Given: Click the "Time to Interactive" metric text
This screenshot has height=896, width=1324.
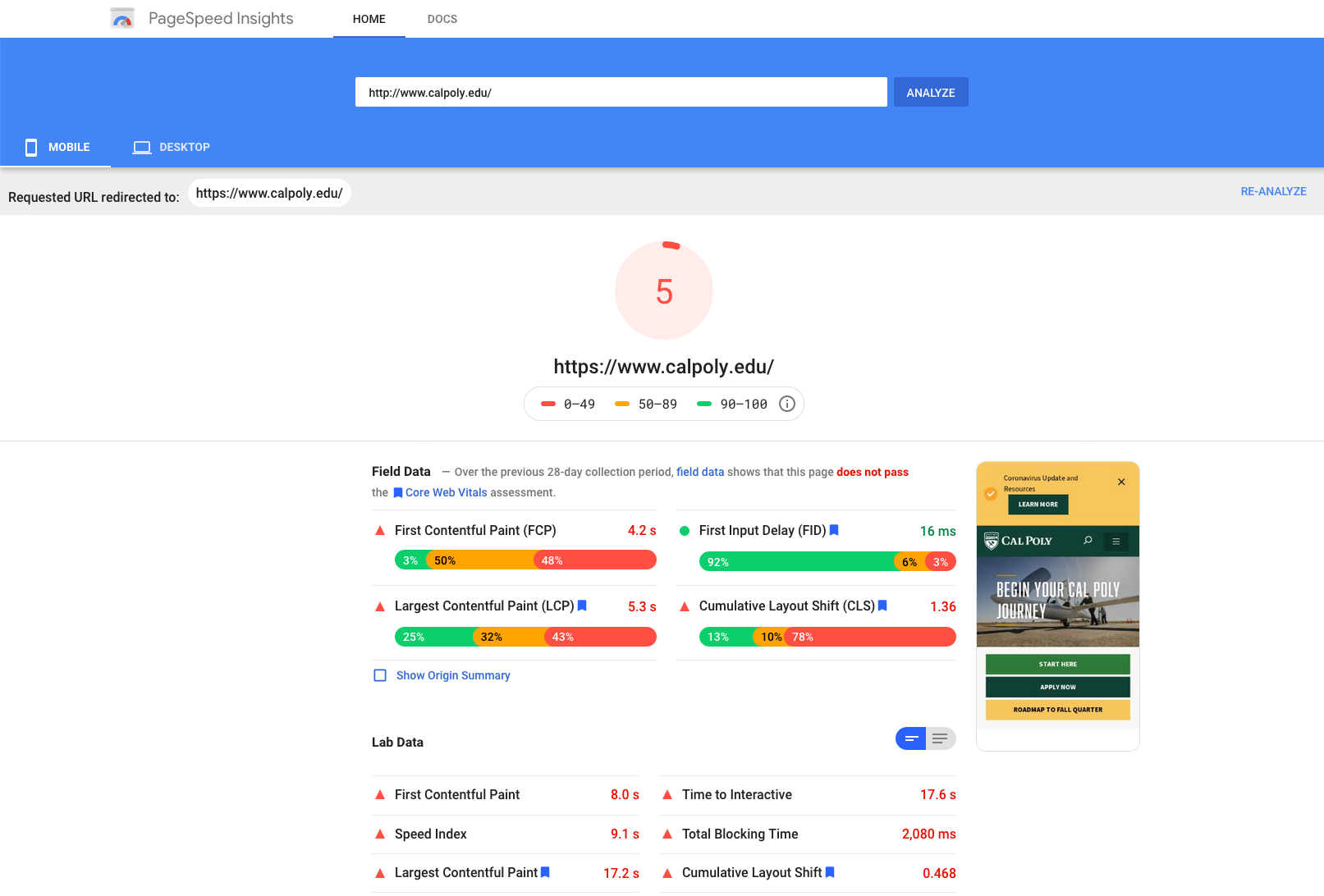Looking at the screenshot, I should coord(737,794).
